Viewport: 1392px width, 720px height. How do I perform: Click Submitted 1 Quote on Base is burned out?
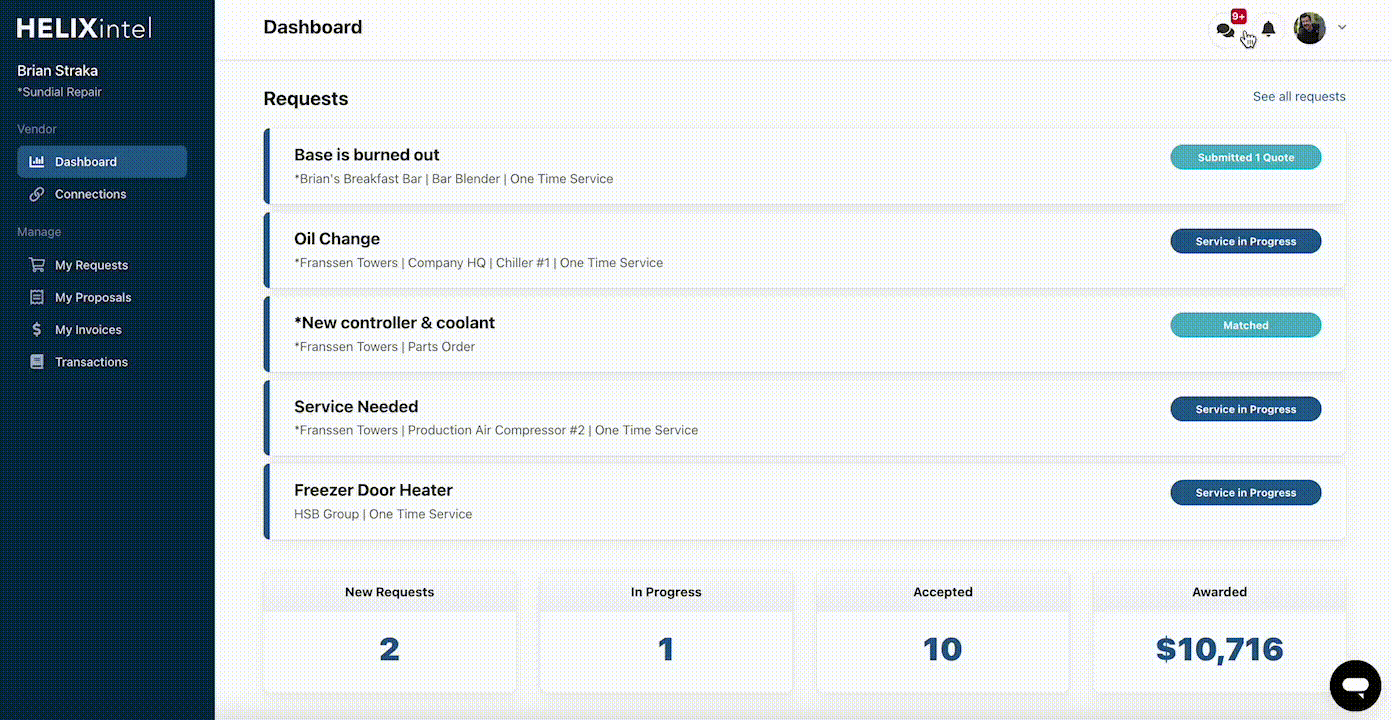coord(1245,157)
